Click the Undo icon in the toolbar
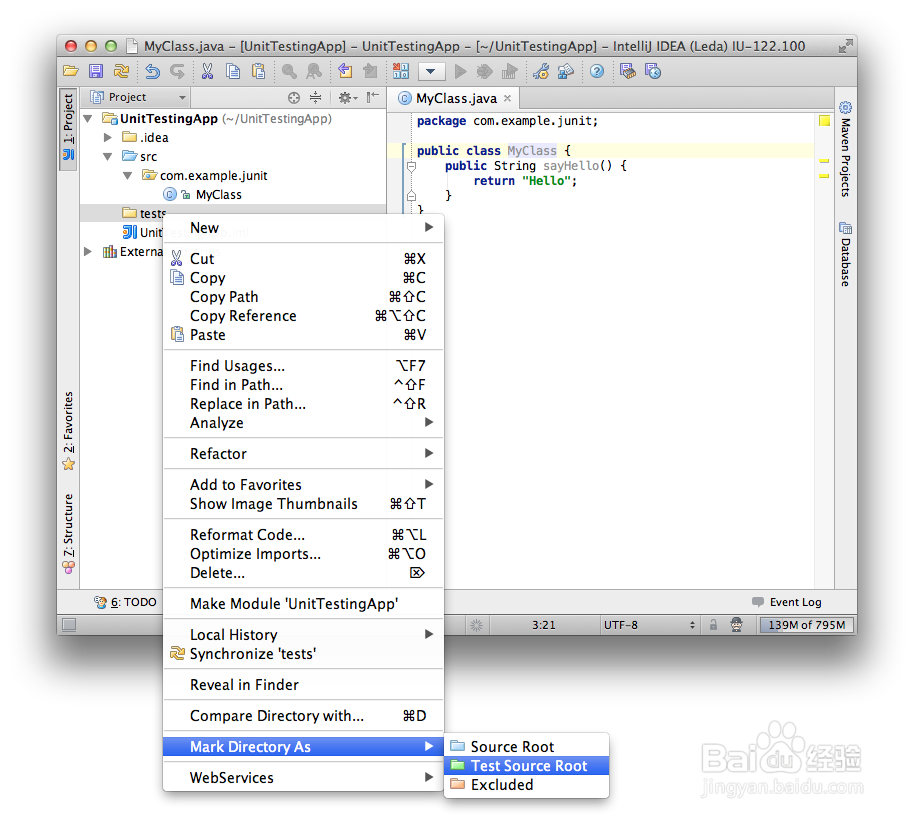 [152, 71]
